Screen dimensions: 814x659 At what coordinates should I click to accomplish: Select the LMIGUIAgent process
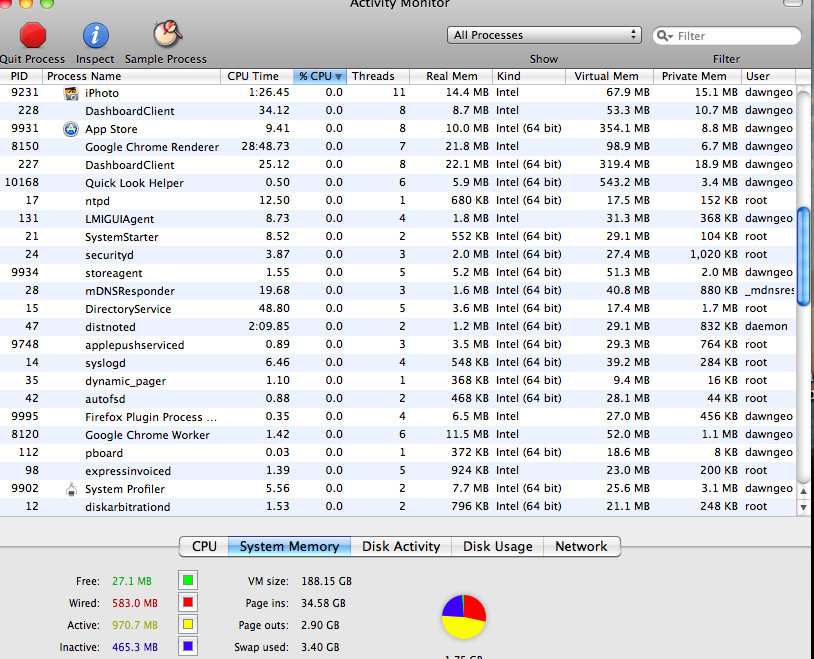pos(398,219)
